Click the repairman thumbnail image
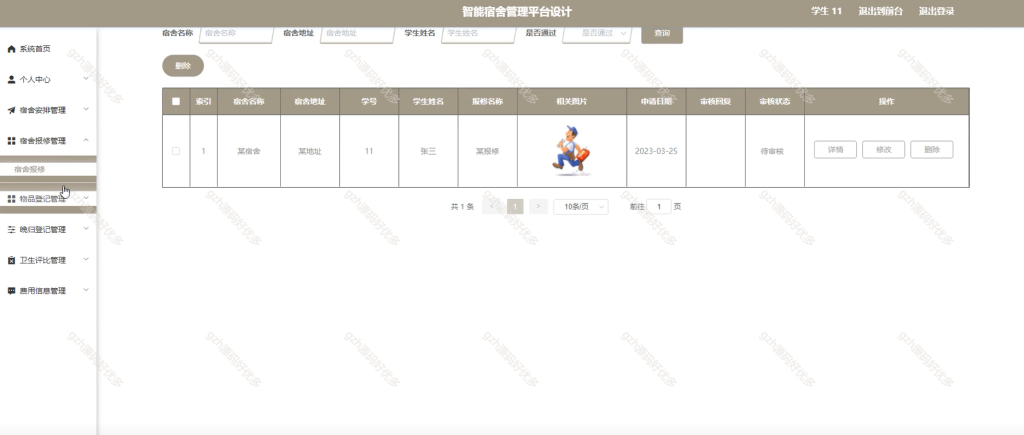1024x435 pixels. point(571,150)
